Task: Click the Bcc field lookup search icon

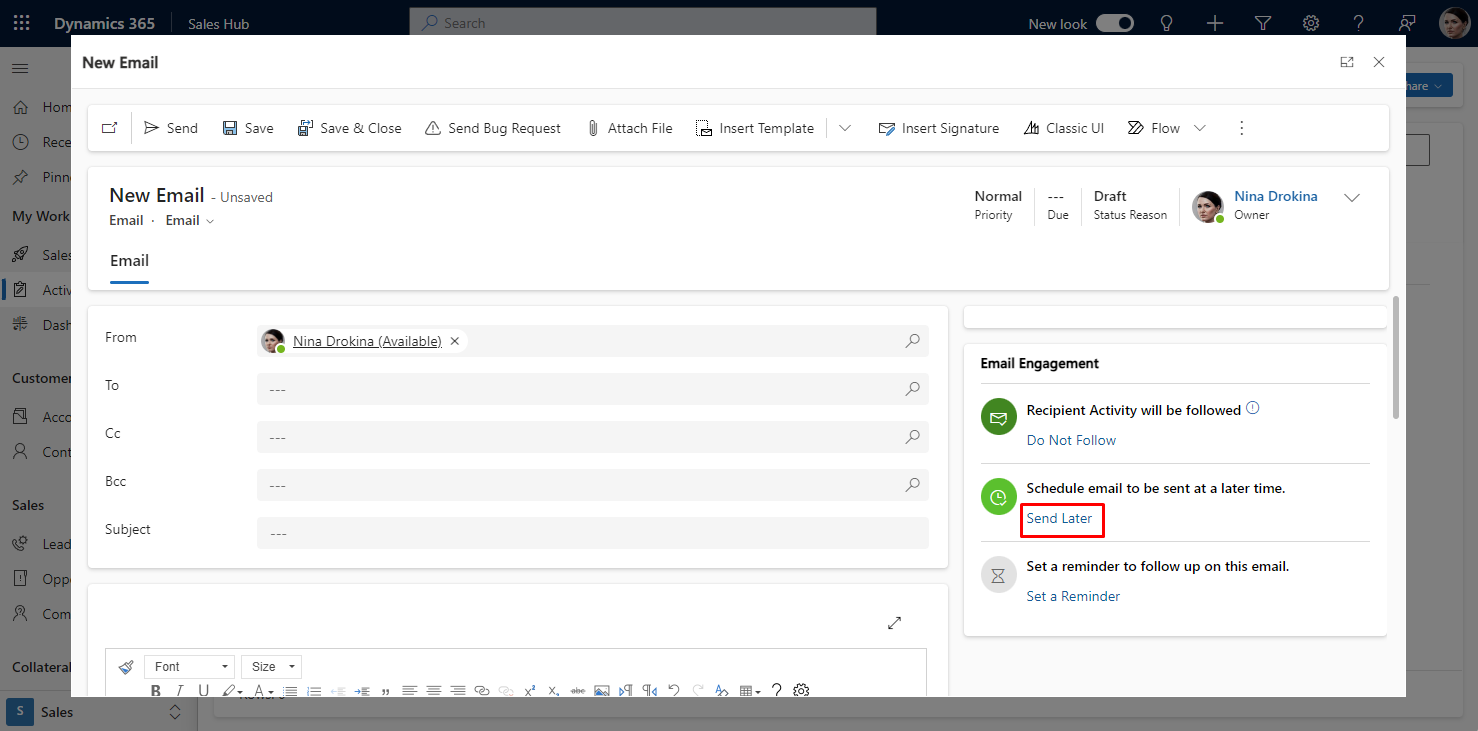Action: pyautogui.click(x=912, y=485)
